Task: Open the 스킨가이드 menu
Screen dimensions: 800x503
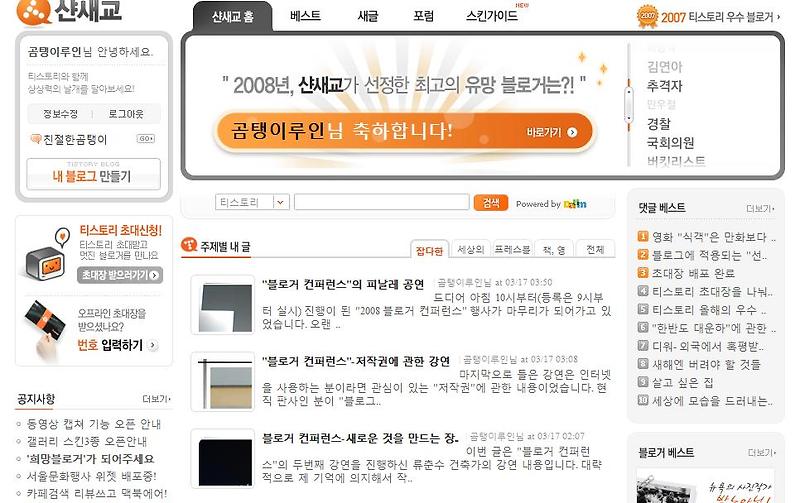Action: point(492,16)
